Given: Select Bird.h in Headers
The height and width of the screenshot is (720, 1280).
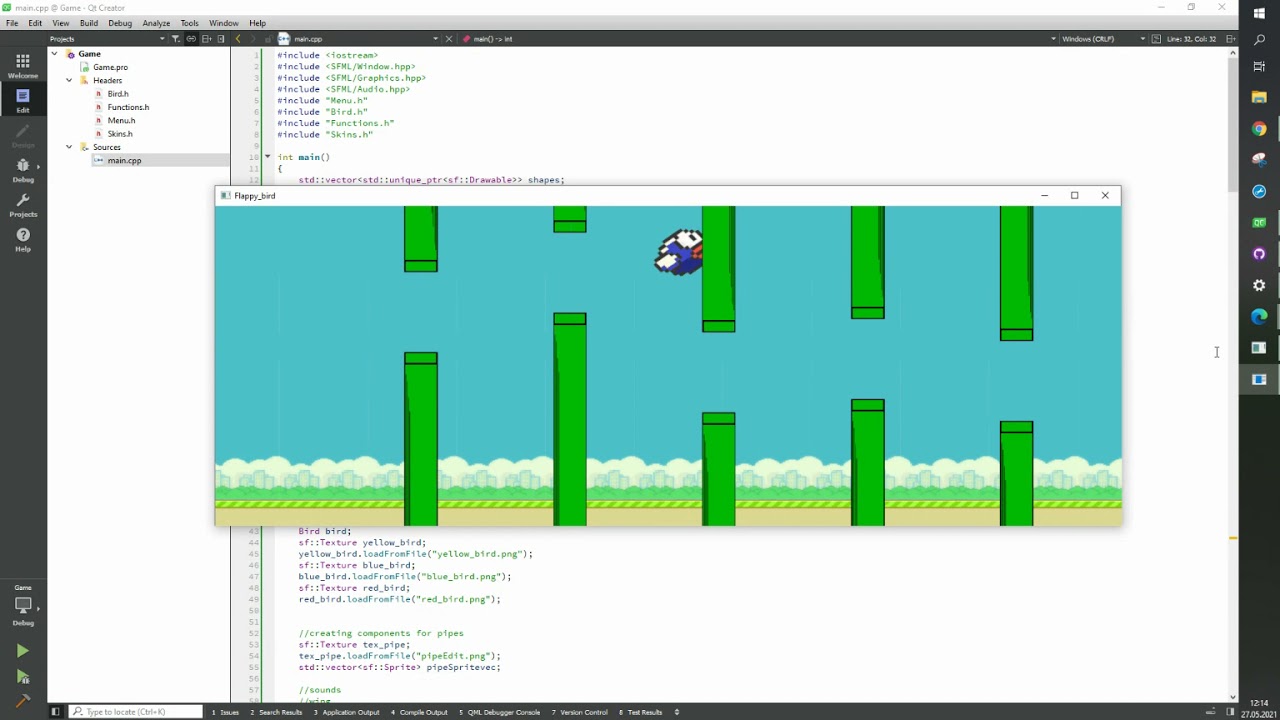Looking at the screenshot, I should pyautogui.click(x=118, y=94).
